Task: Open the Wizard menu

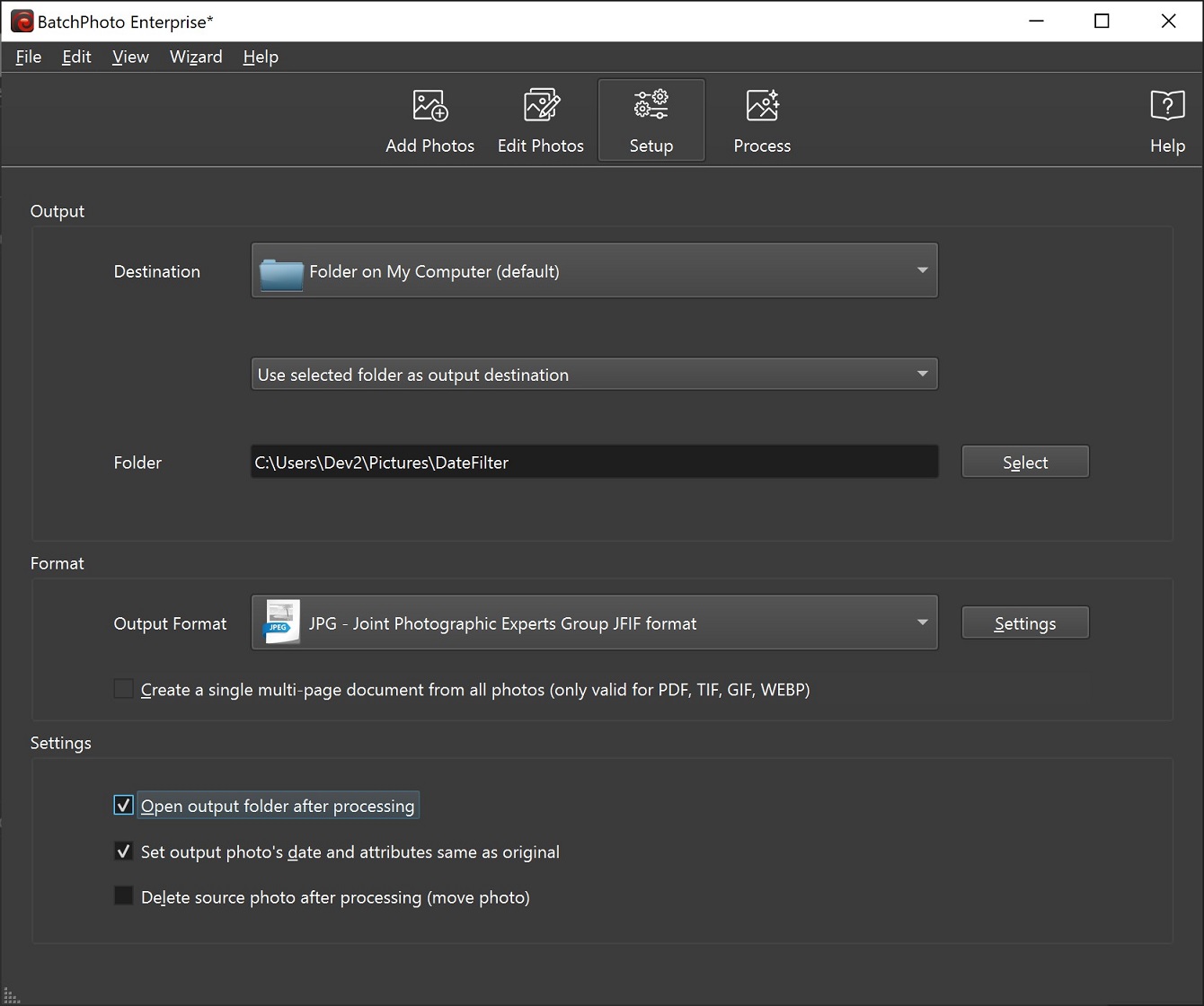Action: [196, 57]
